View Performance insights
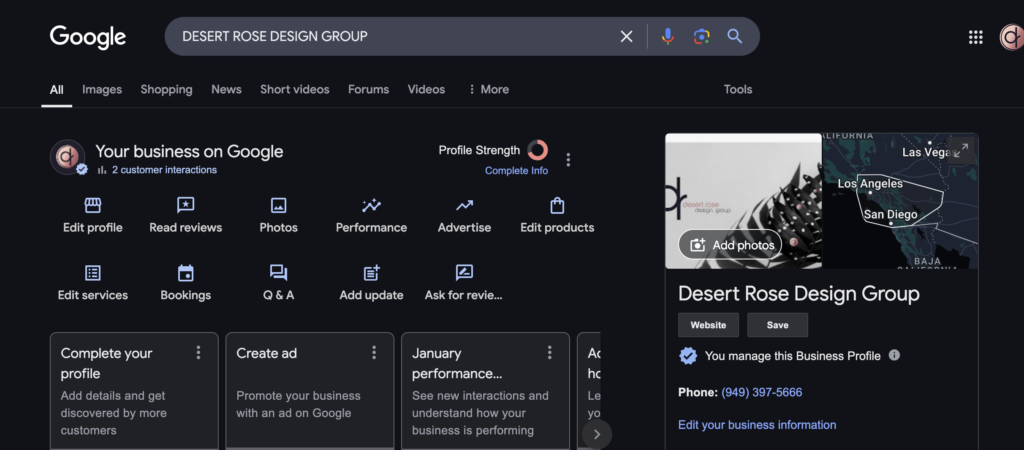This screenshot has height=450, width=1024. pyautogui.click(x=371, y=216)
